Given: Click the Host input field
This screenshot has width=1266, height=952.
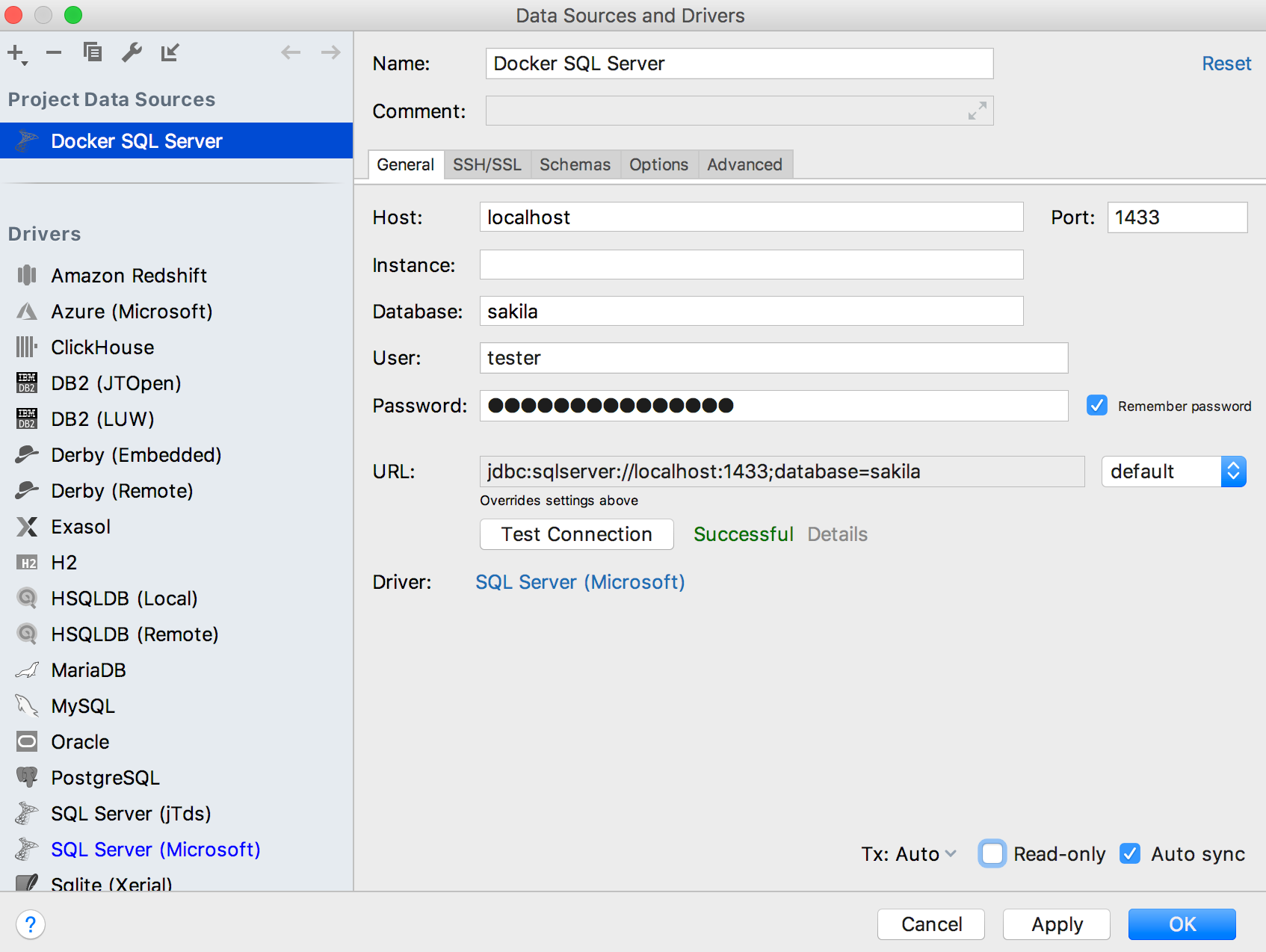Looking at the screenshot, I should tap(751, 217).
